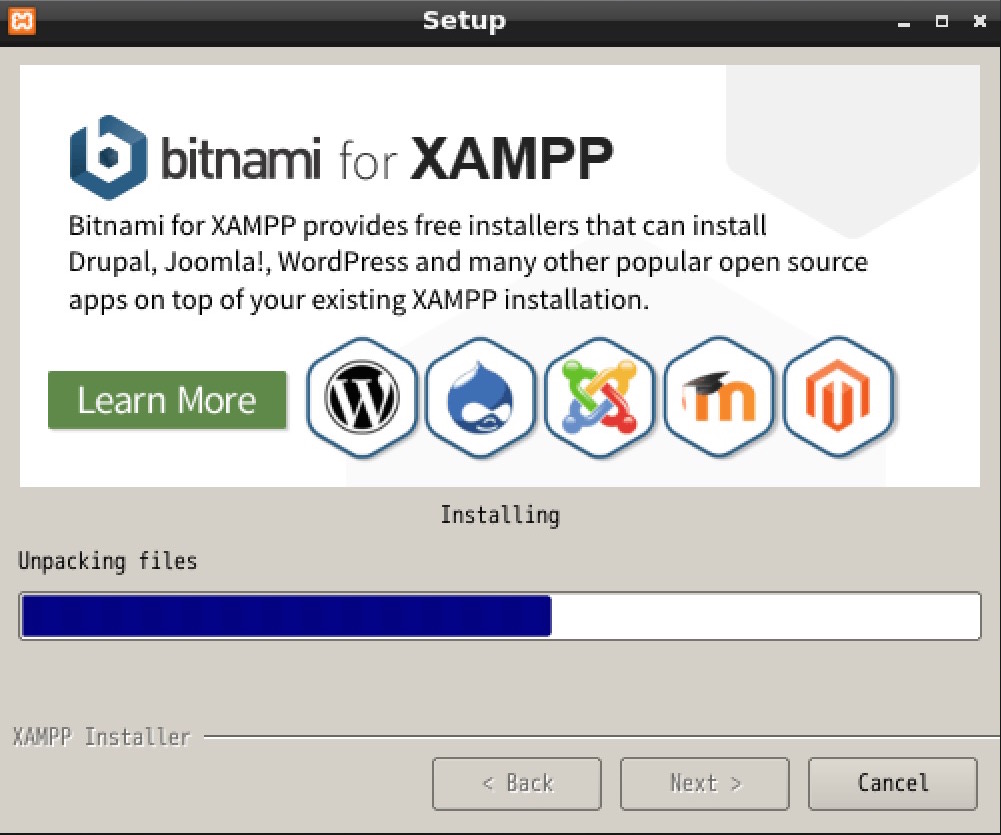The width and height of the screenshot is (1001, 835).
Task: Click the disabled Next button
Action: (705, 783)
